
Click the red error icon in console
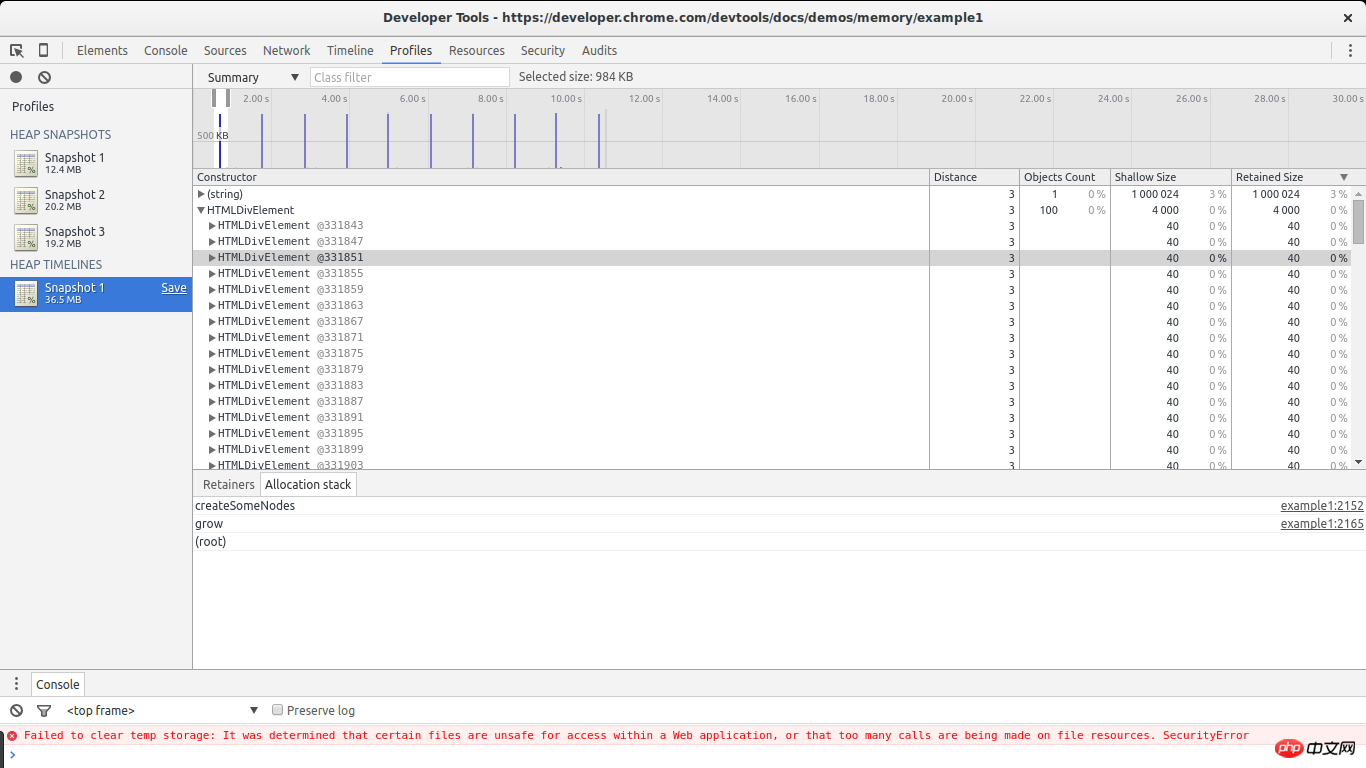(12, 735)
